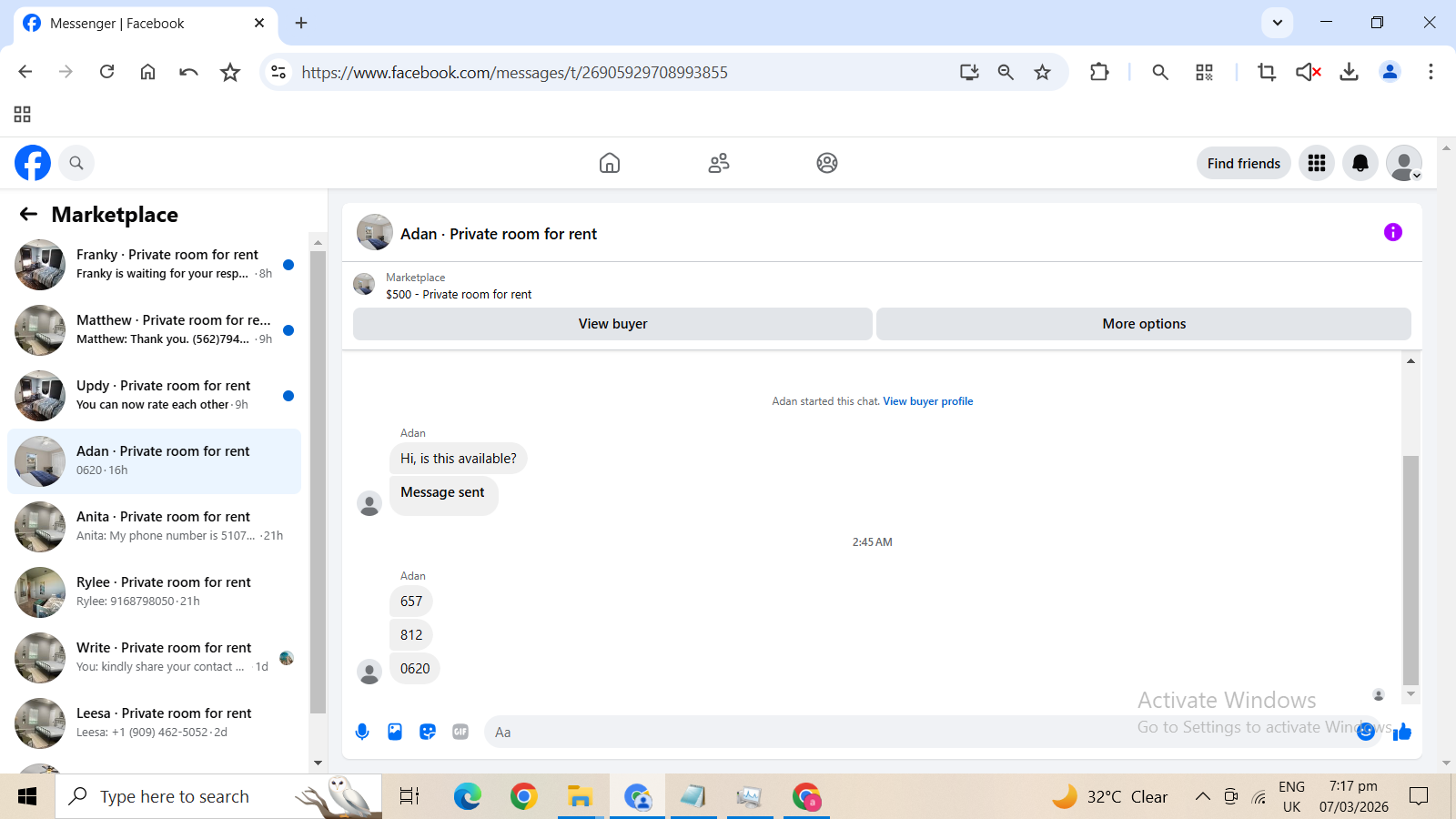Click the Find friends button
The image size is (1456, 819).
coord(1244,164)
